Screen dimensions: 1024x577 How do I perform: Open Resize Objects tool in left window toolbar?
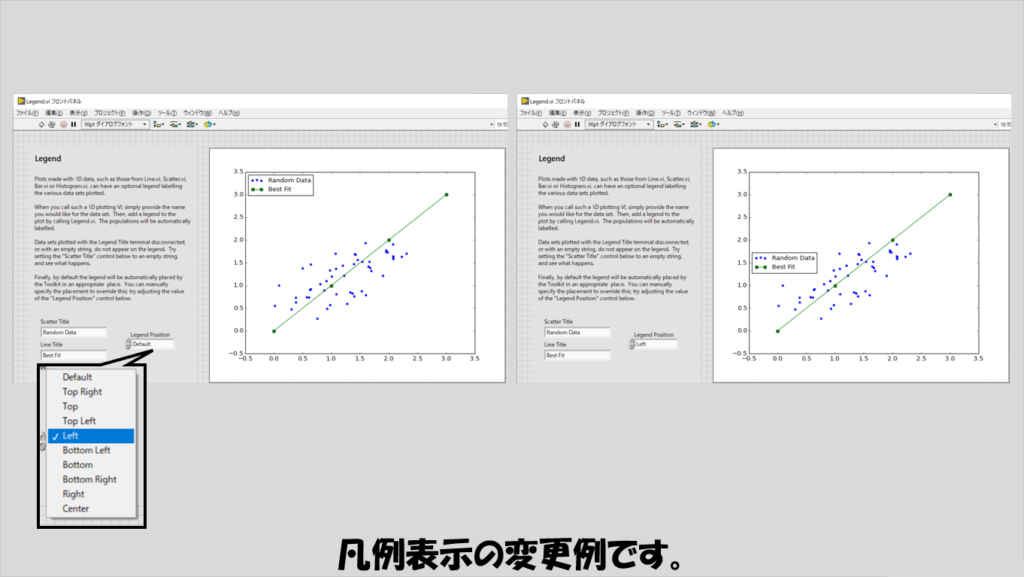pos(193,125)
